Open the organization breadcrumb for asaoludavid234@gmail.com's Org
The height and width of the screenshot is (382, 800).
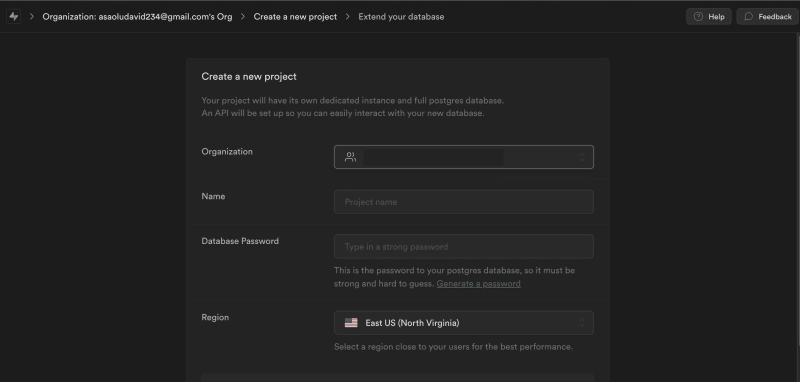(x=137, y=16)
